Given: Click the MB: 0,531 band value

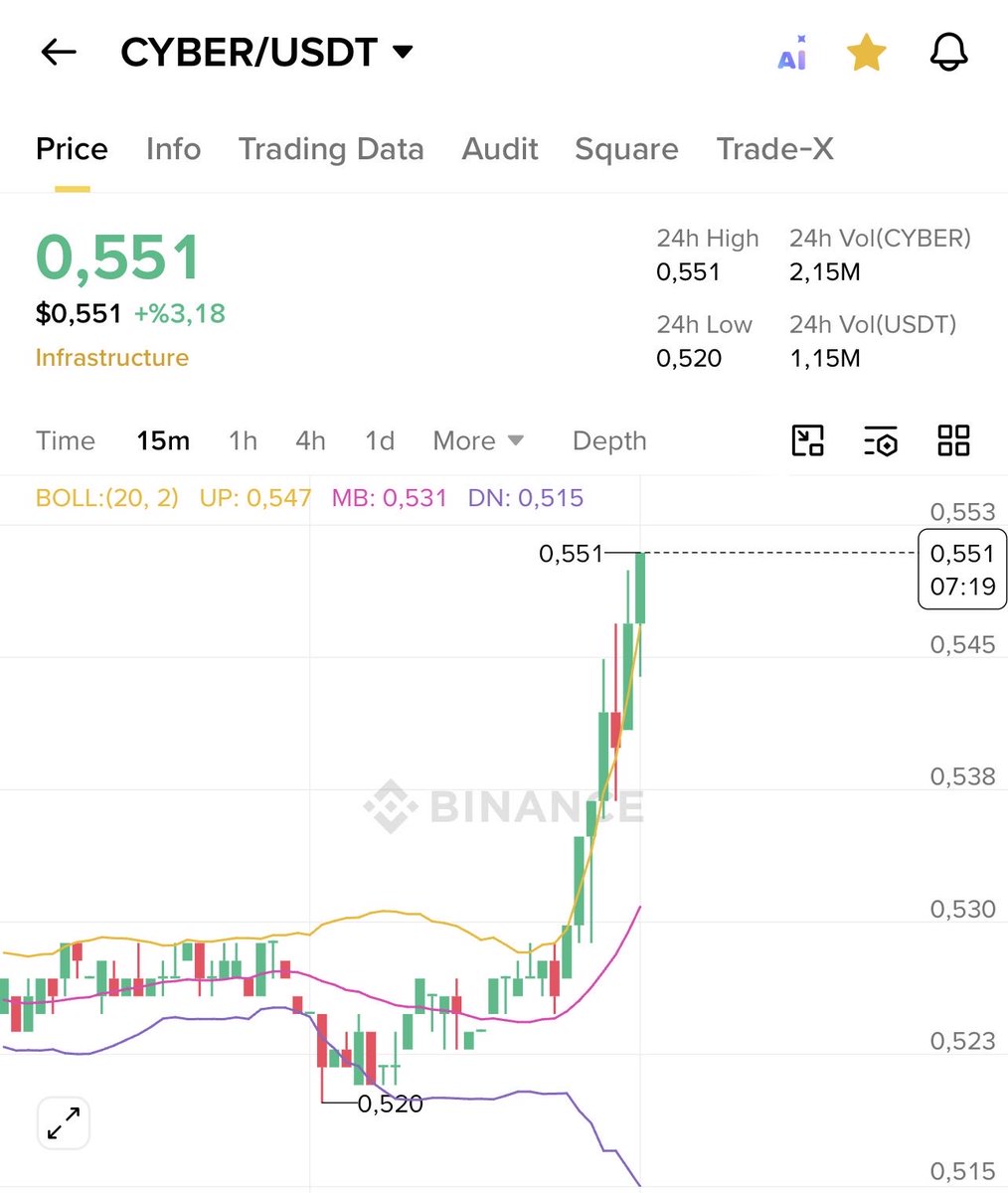Looking at the screenshot, I should [390, 498].
